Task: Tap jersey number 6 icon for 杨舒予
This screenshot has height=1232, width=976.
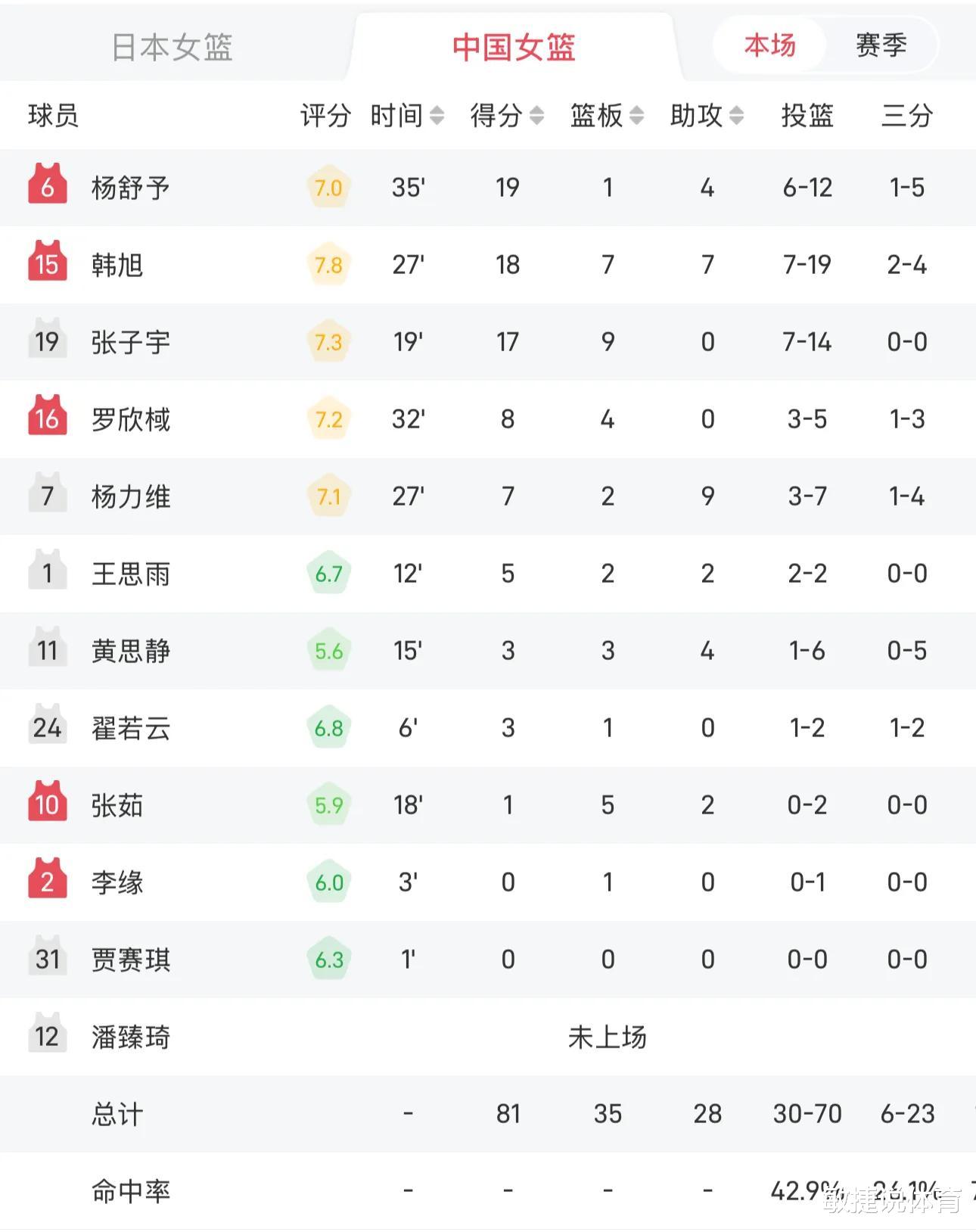Action: pyautogui.click(x=47, y=185)
